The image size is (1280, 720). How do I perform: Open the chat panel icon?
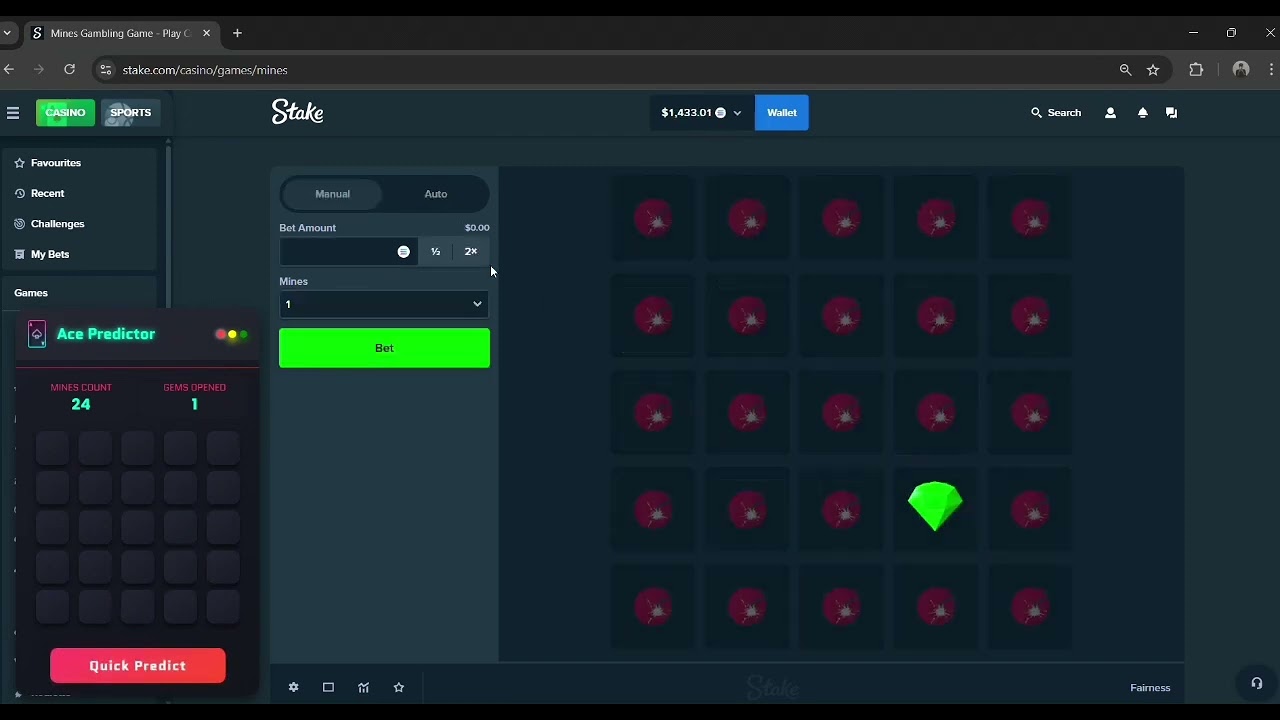1171,113
